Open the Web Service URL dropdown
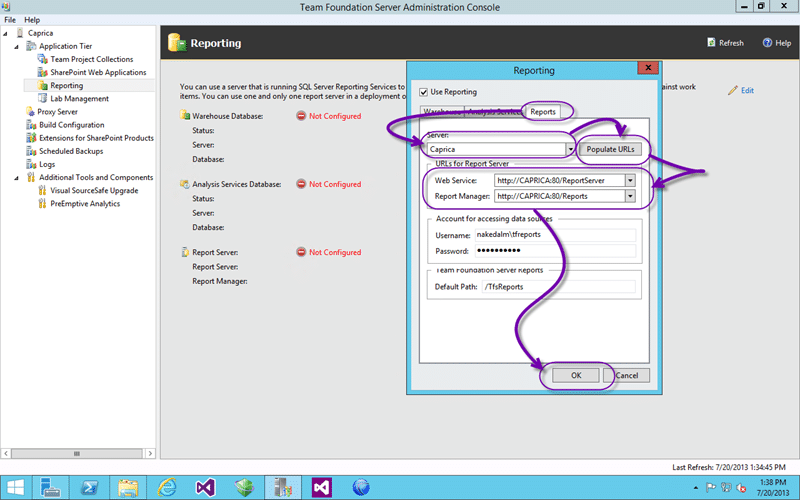800x500 pixels. pyautogui.click(x=630, y=180)
